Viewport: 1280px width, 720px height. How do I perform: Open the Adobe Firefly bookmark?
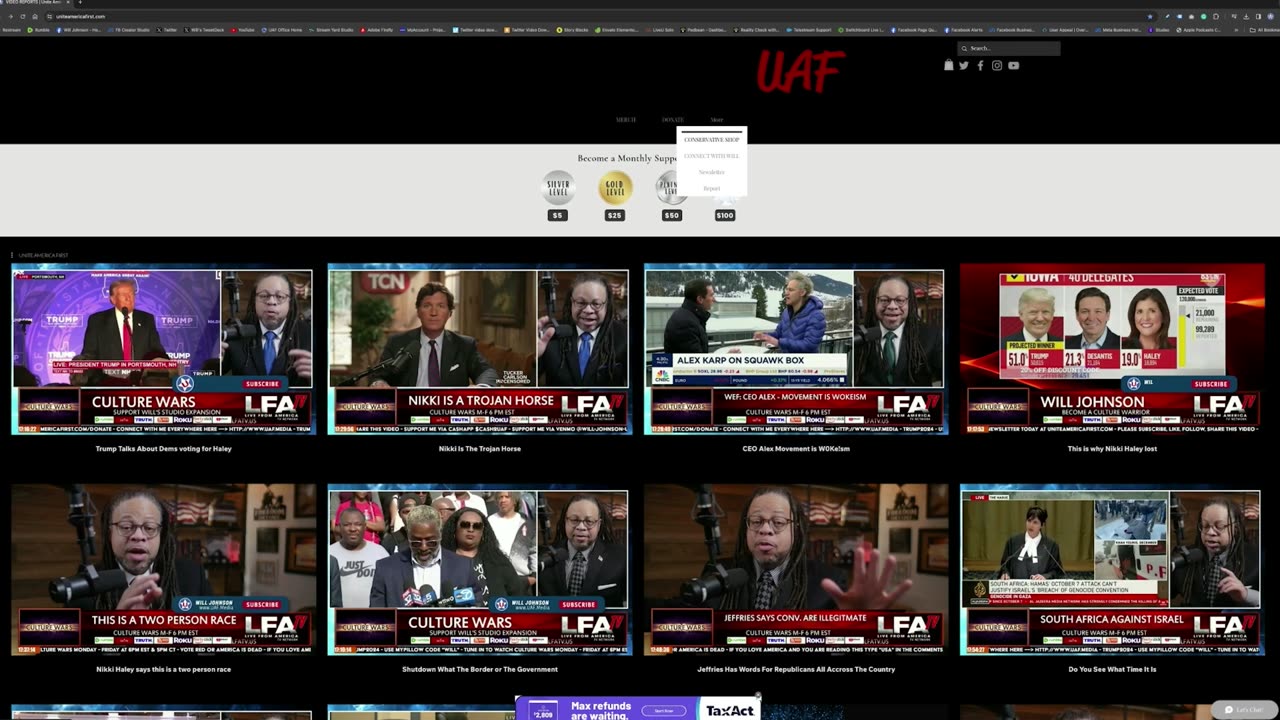pos(376,30)
